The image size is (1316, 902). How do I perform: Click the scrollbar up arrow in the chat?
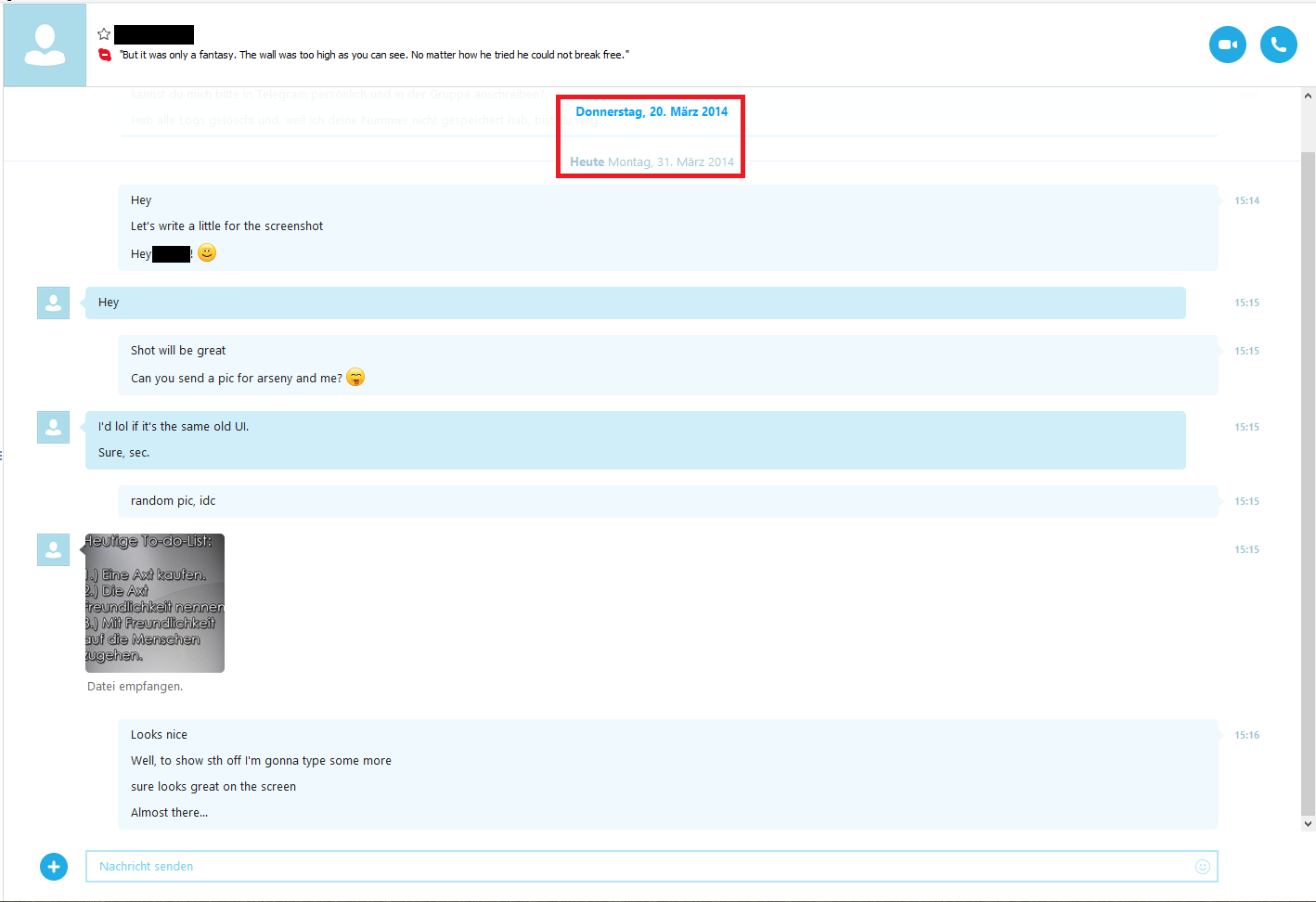point(1308,96)
